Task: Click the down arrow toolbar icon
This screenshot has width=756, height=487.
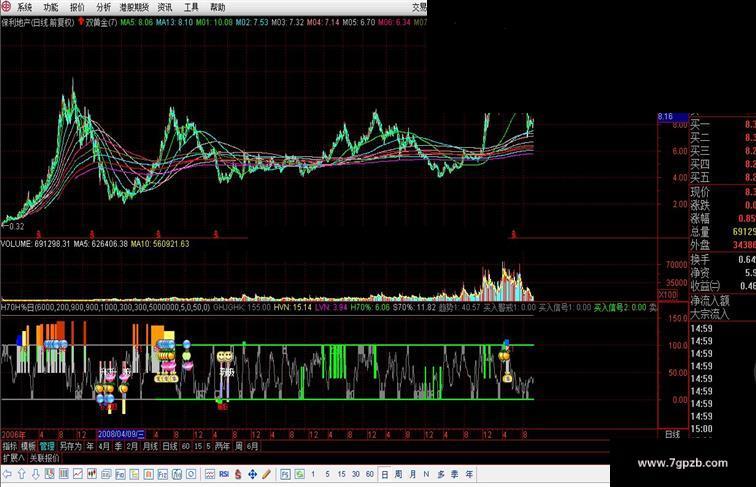Action: pos(36,474)
